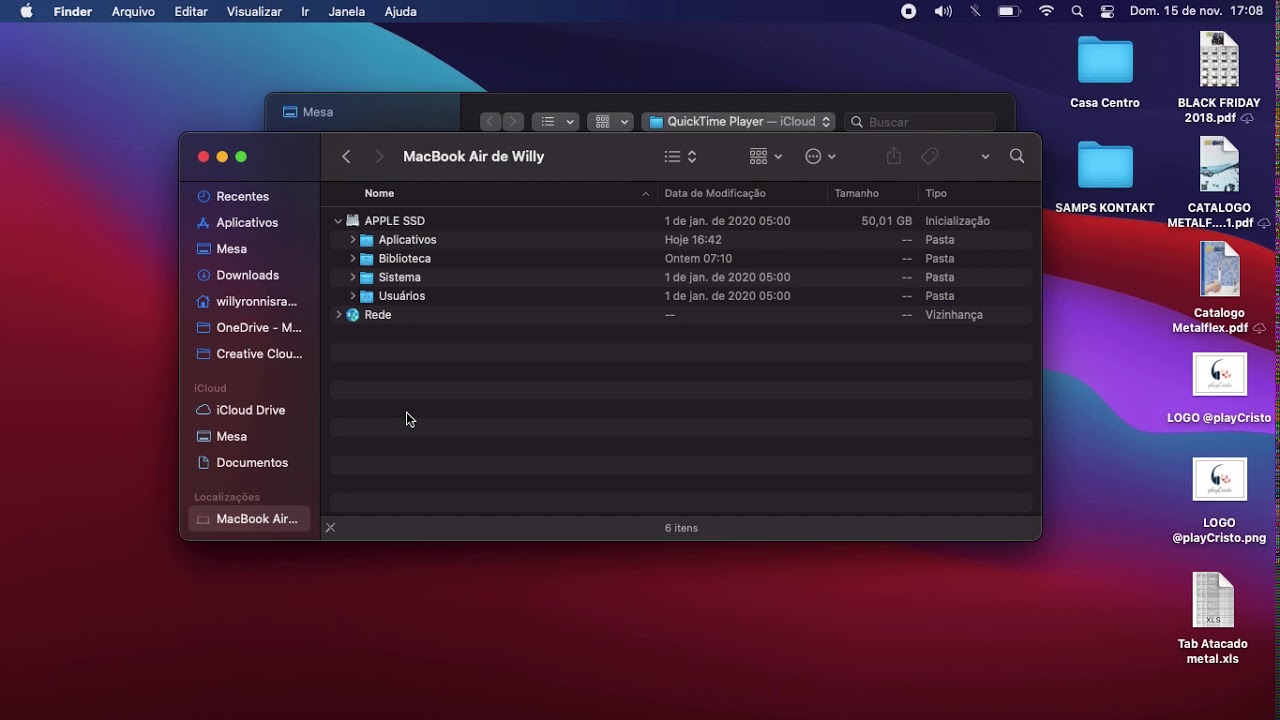Image resolution: width=1280 pixels, height=720 pixels.
Task: Go back with the front Finder back arrow
Action: tap(346, 157)
